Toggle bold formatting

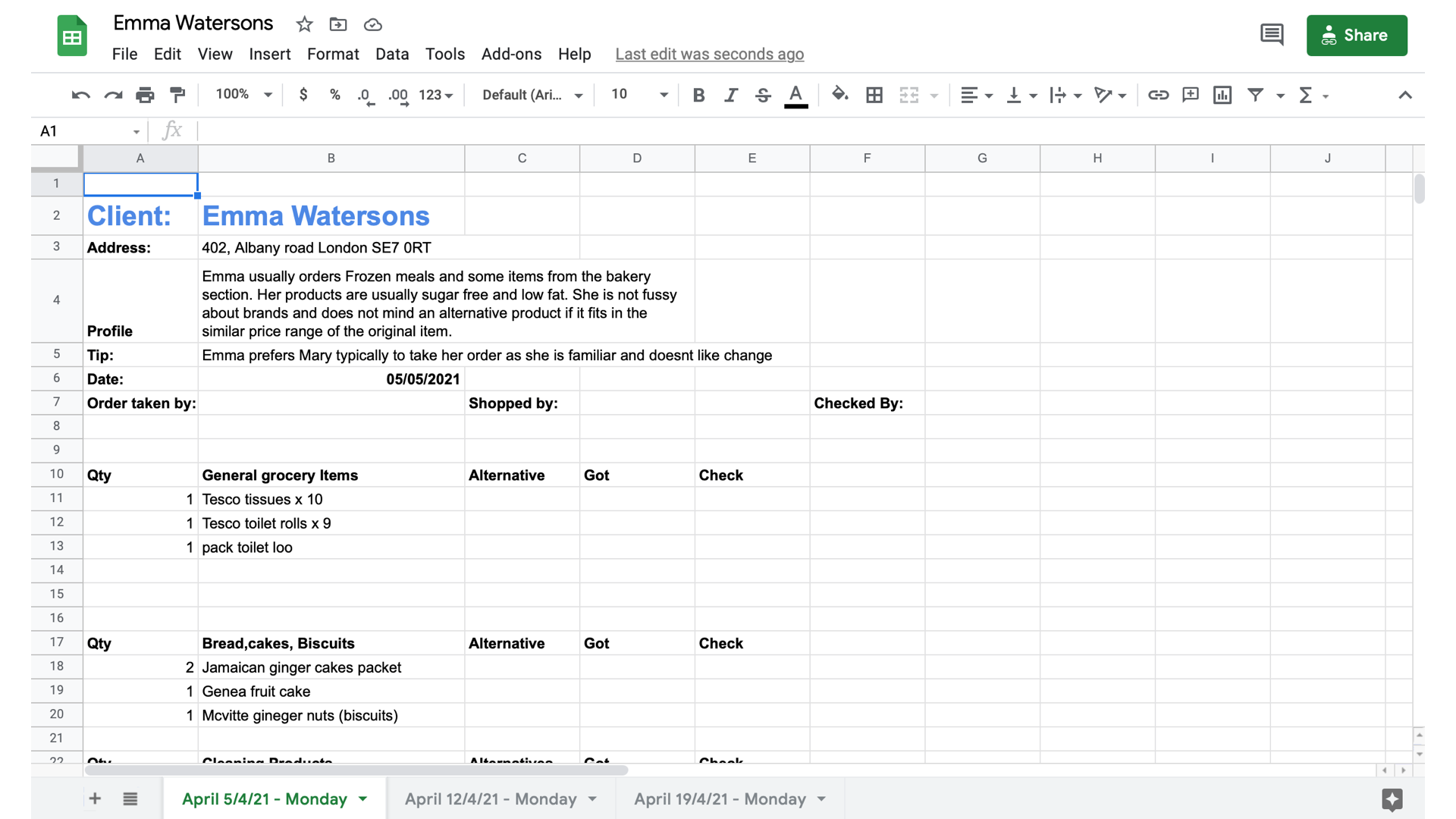[698, 95]
